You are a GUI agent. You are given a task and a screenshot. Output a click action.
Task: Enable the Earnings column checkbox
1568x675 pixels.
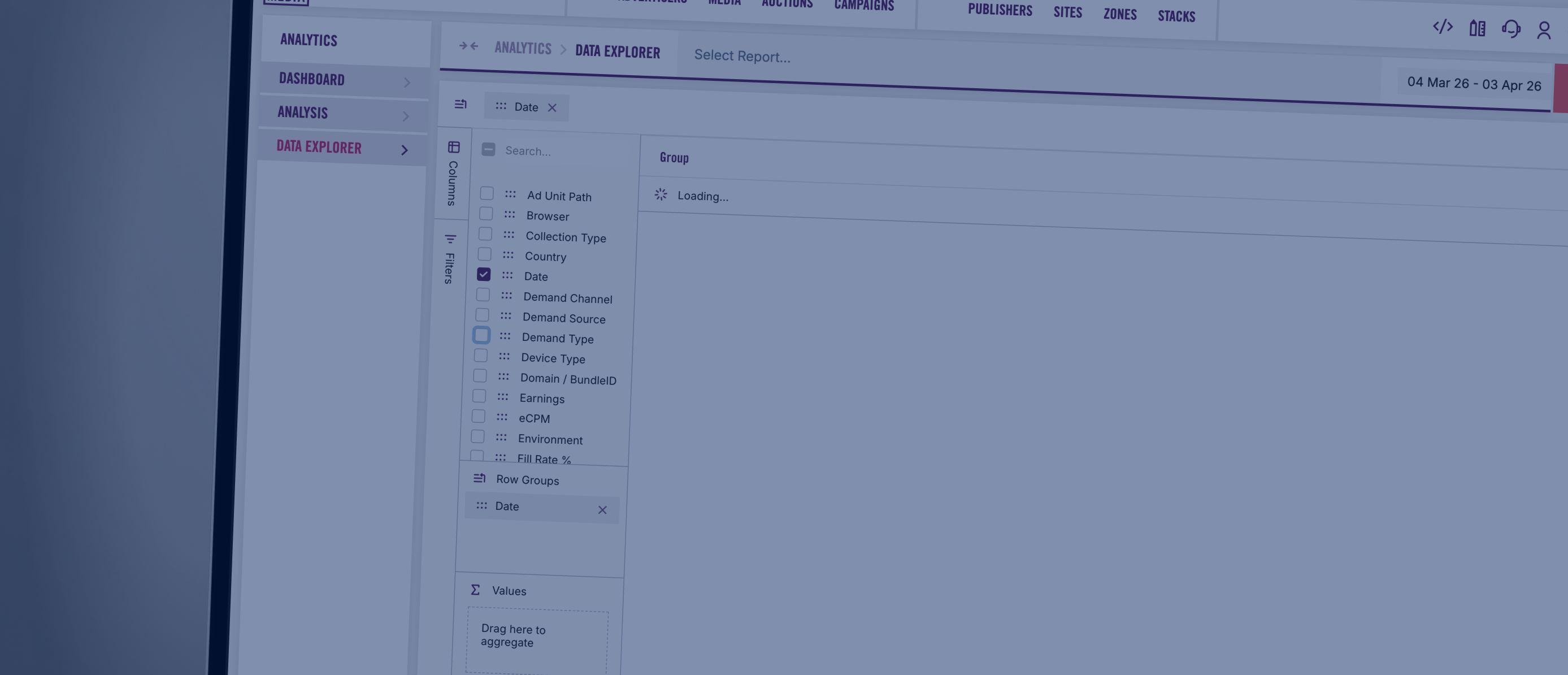(x=479, y=396)
